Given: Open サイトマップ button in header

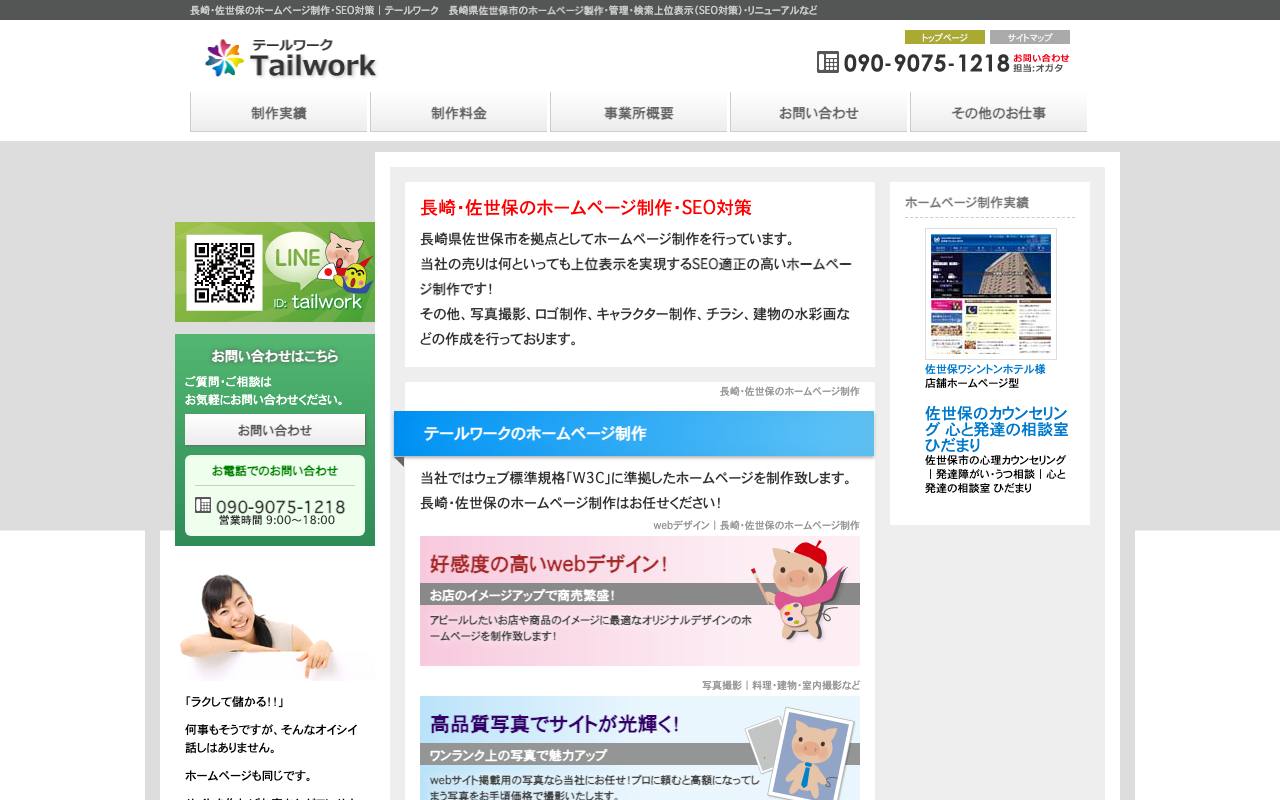Looking at the screenshot, I should 1030,37.
